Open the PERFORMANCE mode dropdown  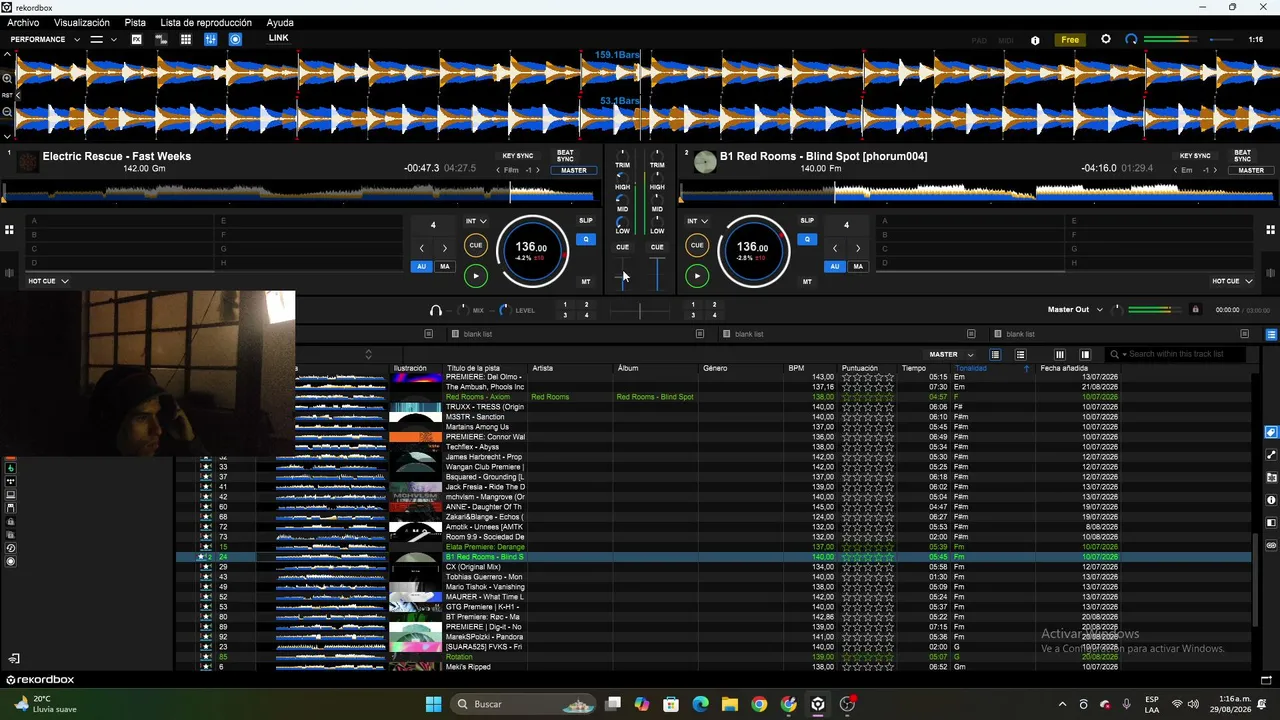45,39
